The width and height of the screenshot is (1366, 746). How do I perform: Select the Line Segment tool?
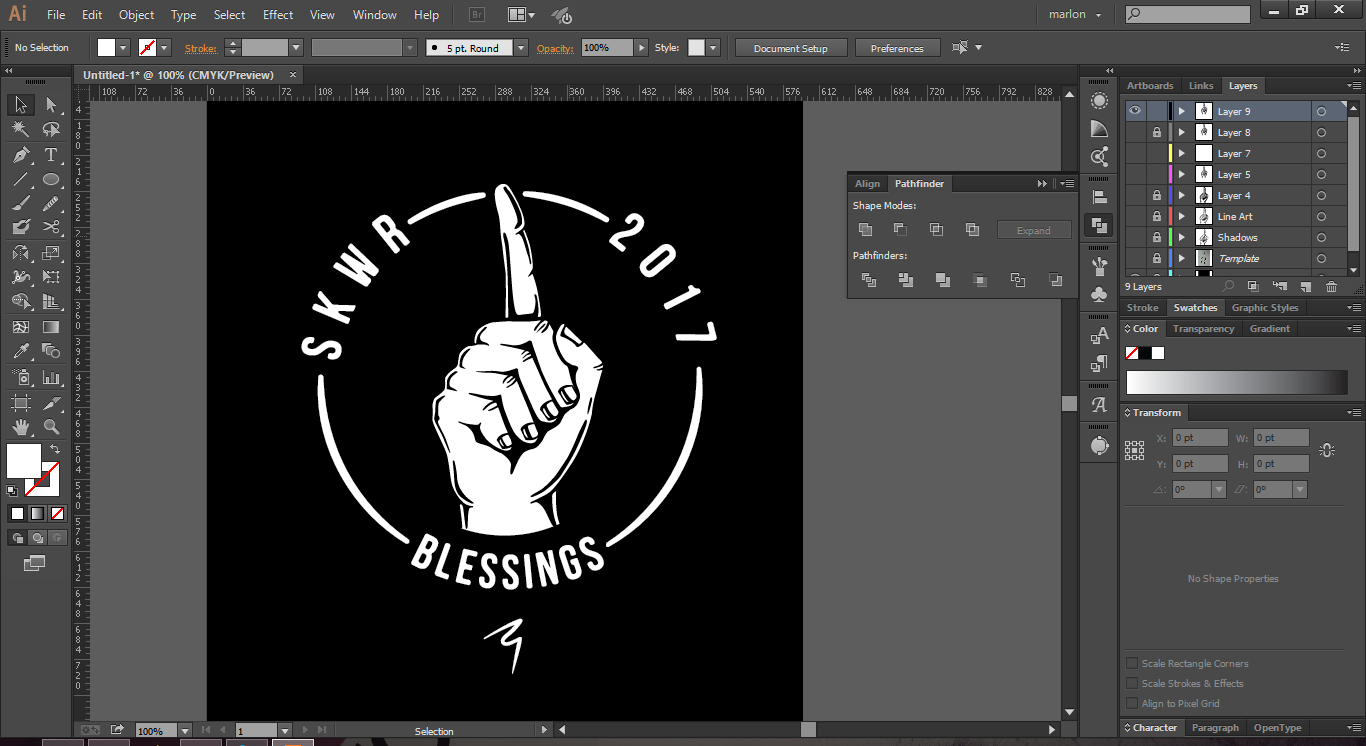coord(20,180)
